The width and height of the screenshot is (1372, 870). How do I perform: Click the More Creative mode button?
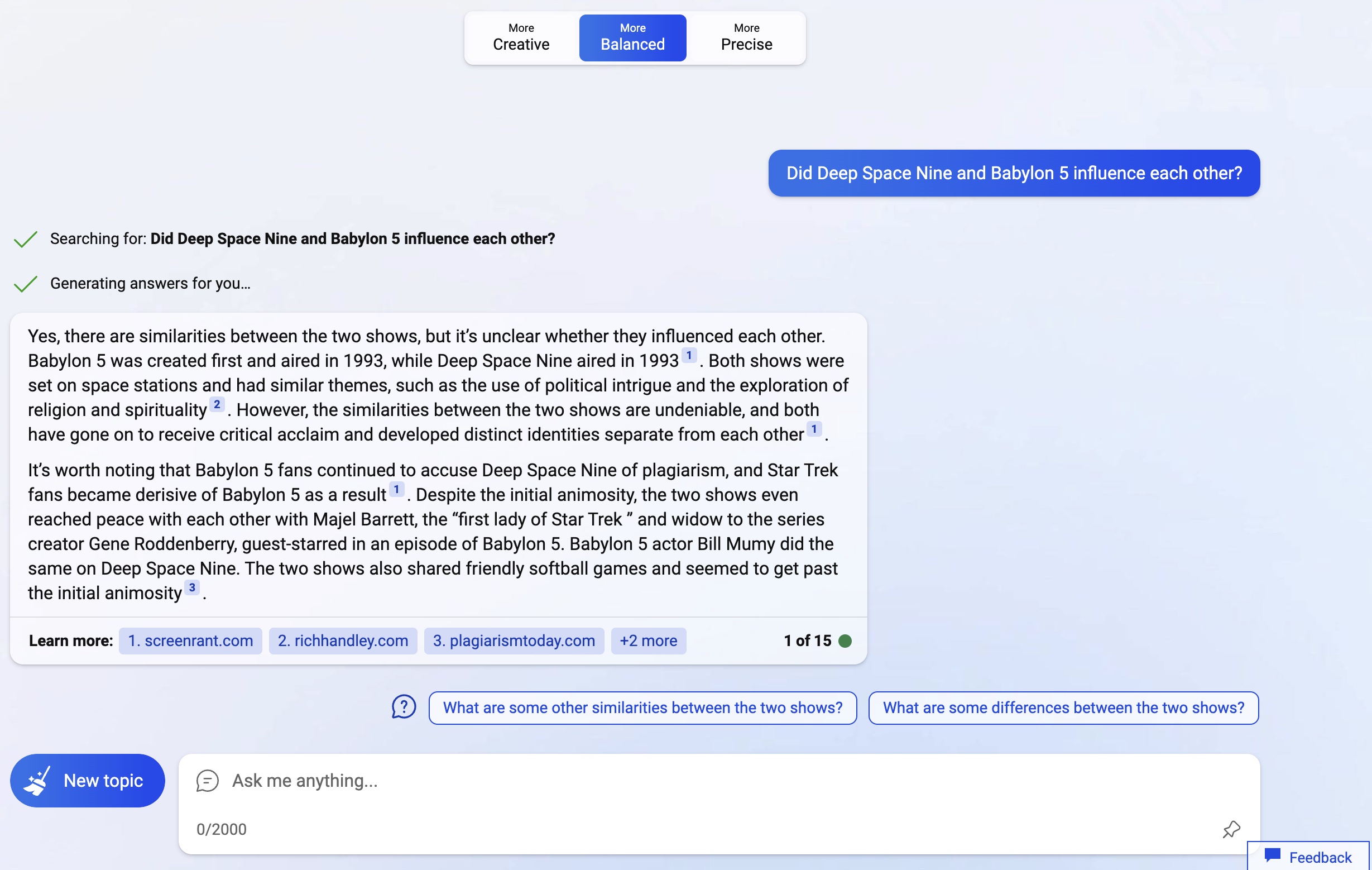[x=521, y=36]
